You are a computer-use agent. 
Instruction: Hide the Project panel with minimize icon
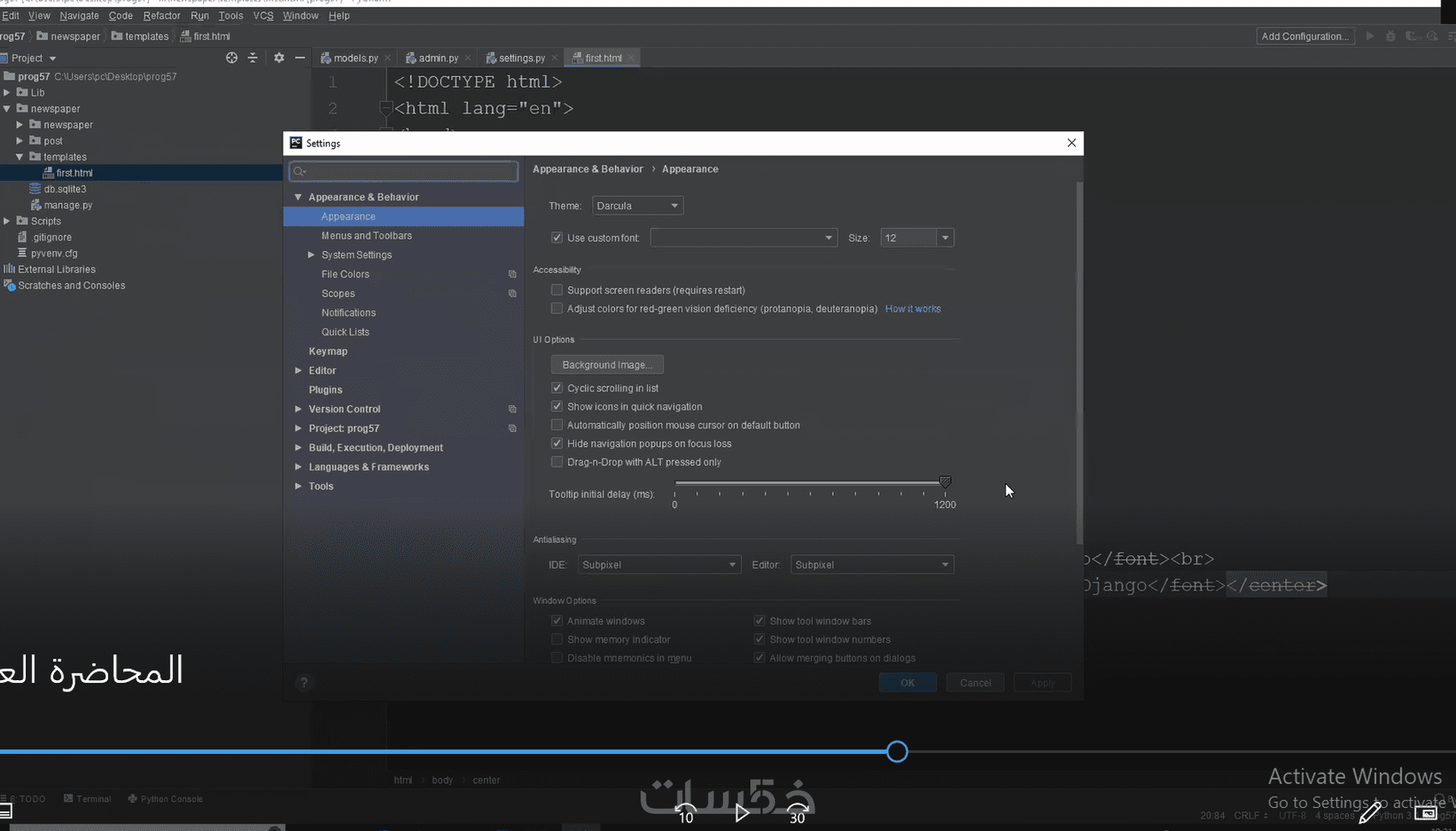point(300,57)
